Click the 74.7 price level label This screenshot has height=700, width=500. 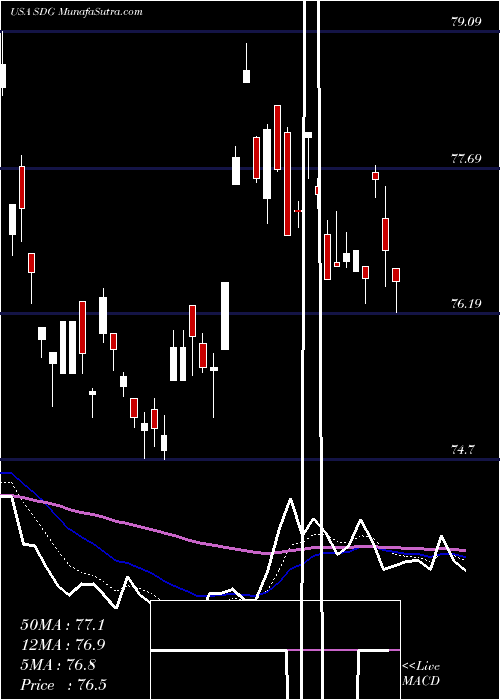click(462, 450)
